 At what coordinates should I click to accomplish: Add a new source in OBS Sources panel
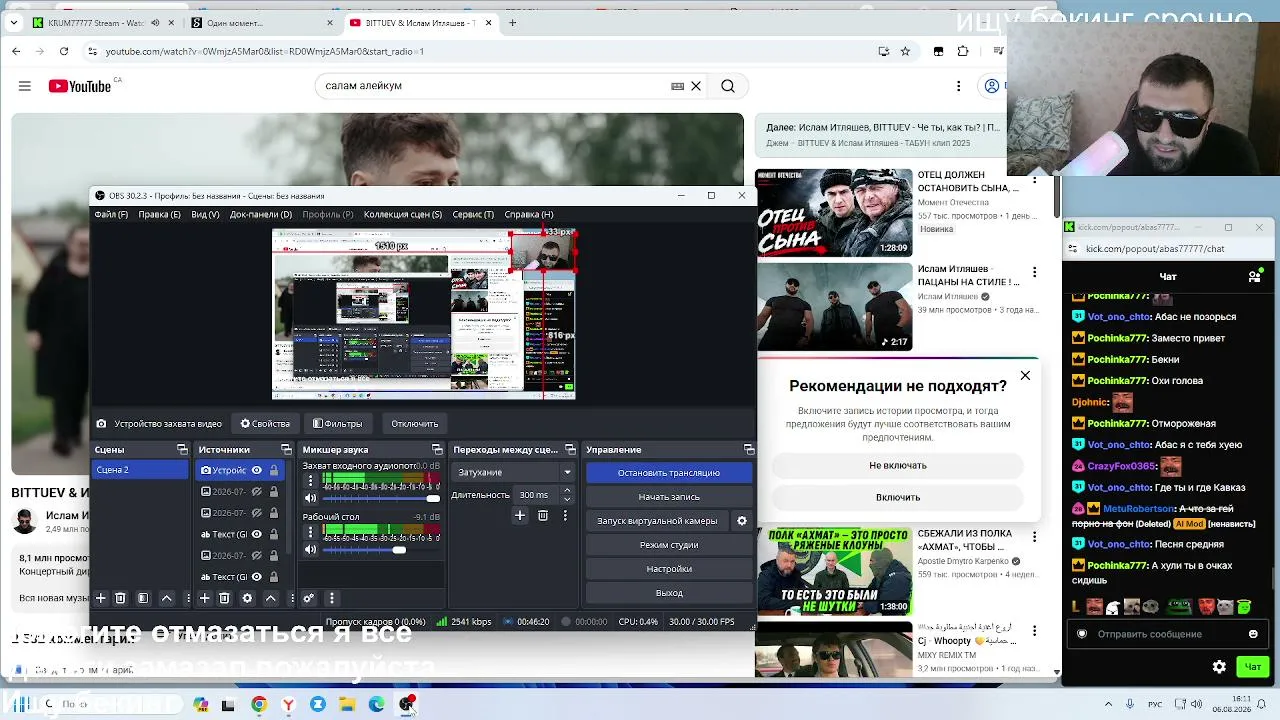[x=204, y=598]
